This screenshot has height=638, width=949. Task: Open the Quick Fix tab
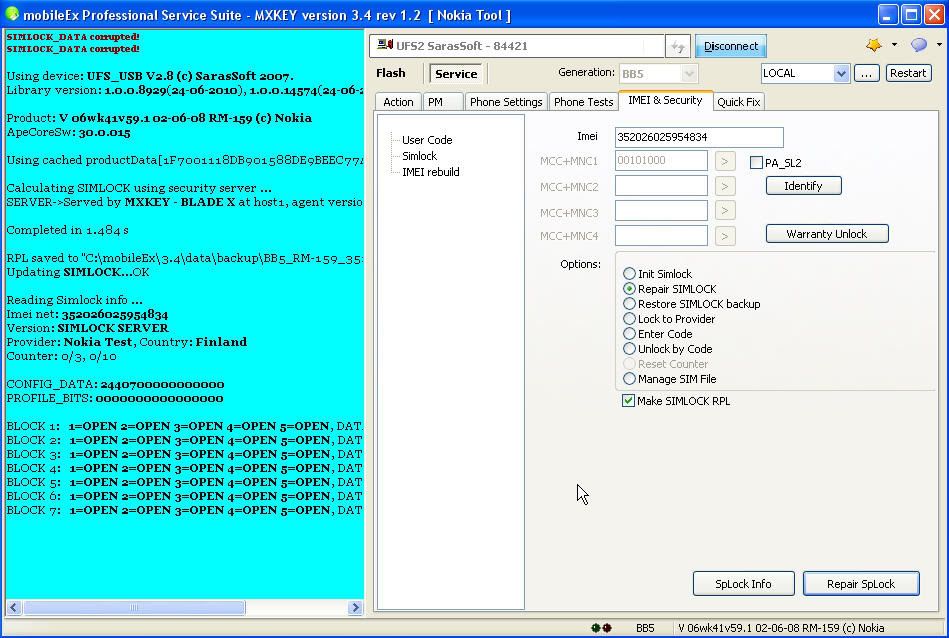[x=738, y=102]
